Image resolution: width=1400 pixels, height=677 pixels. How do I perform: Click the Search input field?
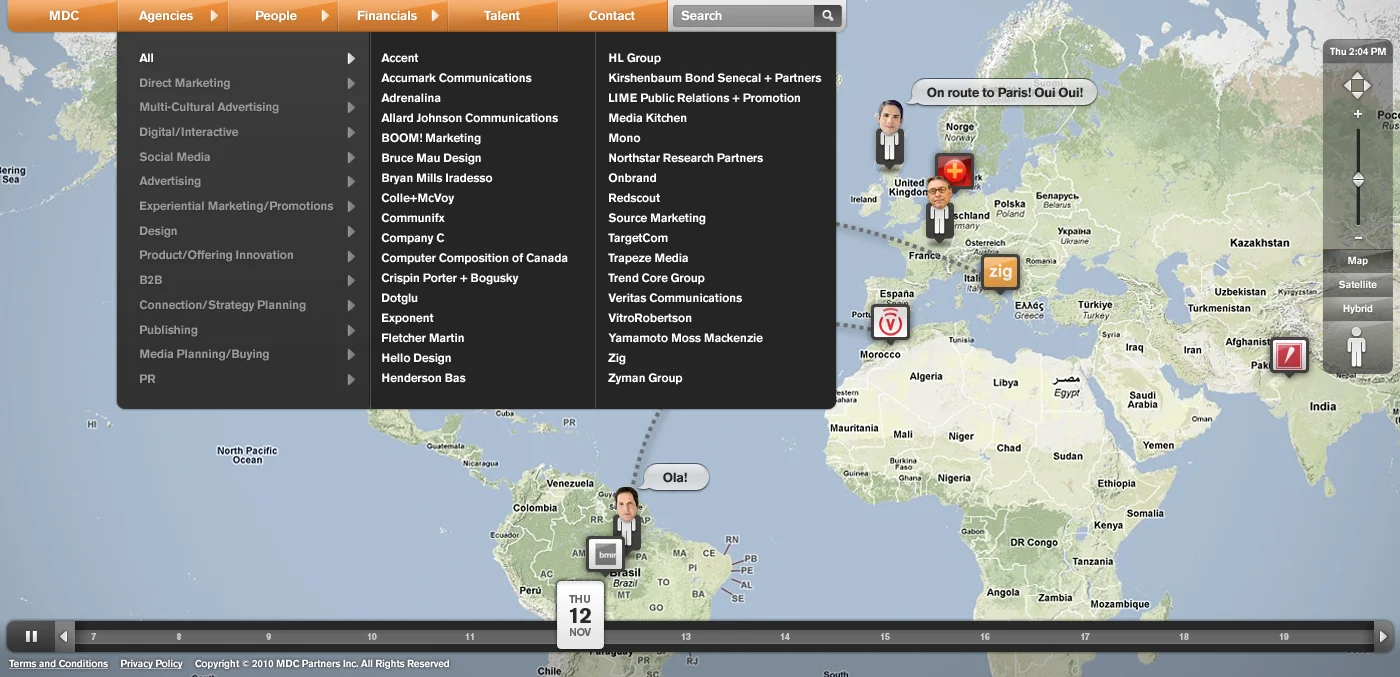click(x=745, y=16)
